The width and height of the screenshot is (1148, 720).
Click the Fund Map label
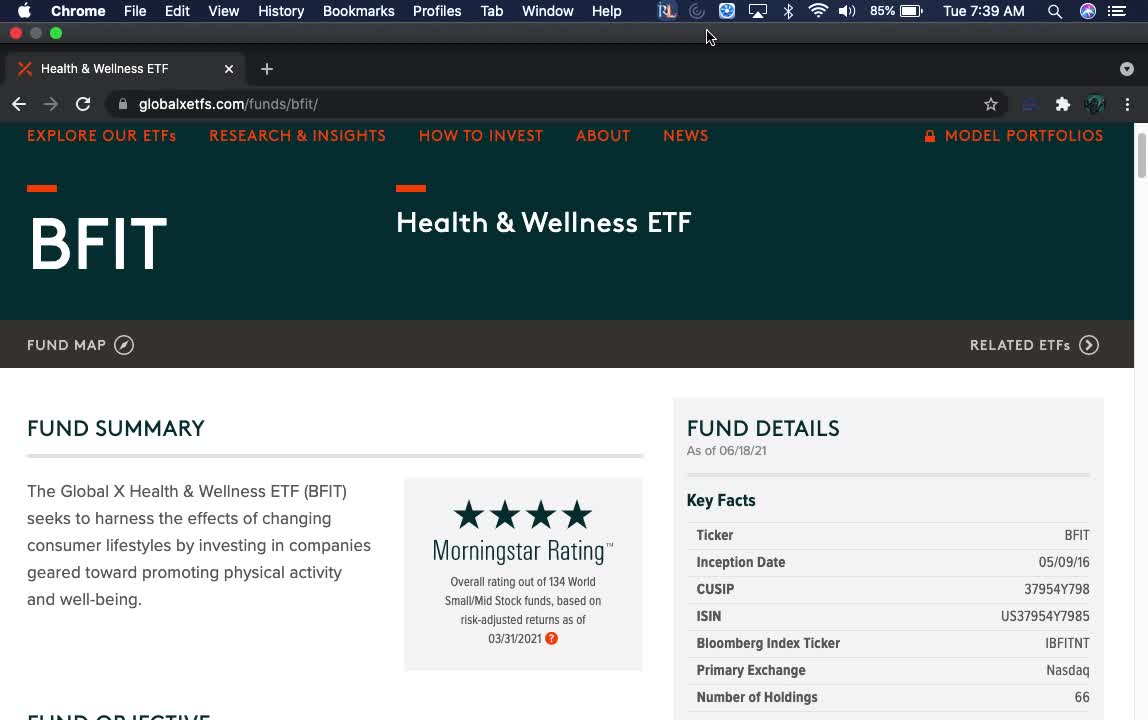point(67,345)
